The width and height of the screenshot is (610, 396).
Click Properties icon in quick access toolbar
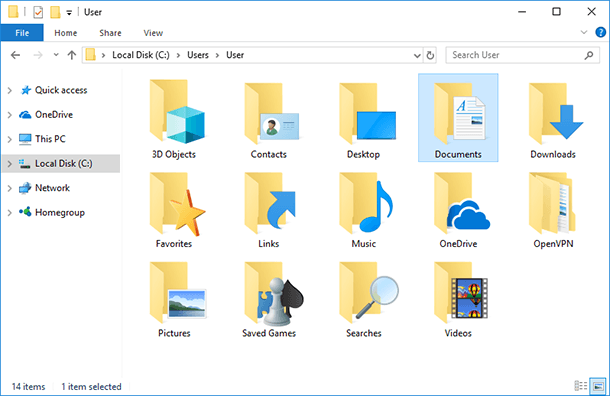38,12
